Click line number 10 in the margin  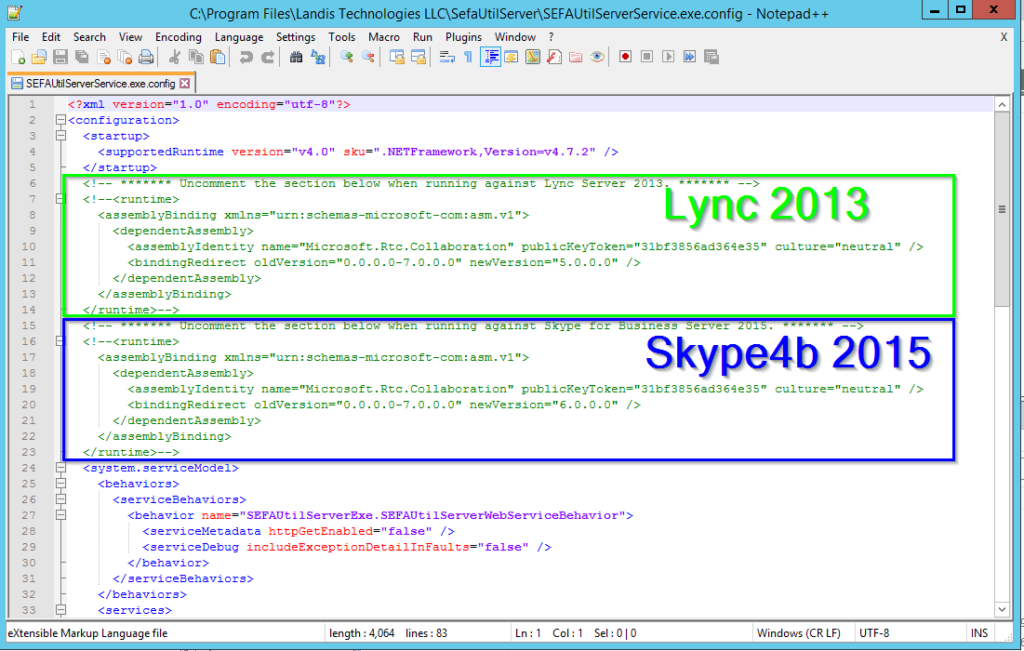29,247
